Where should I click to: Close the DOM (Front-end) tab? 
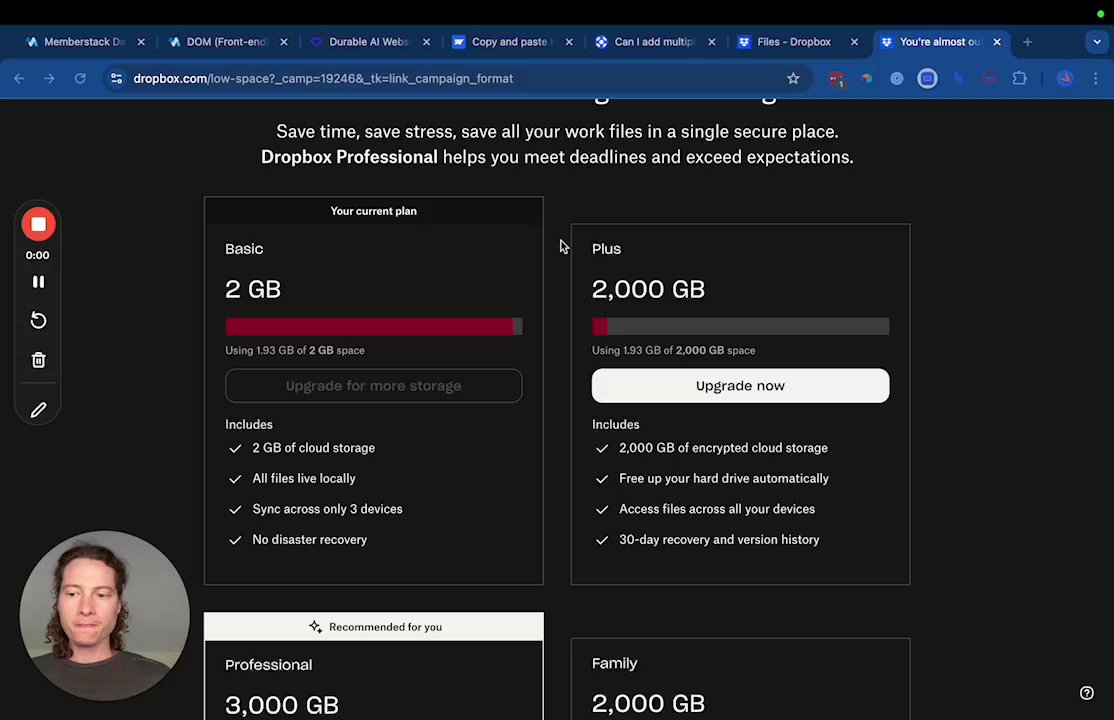(x=283, y=42)
